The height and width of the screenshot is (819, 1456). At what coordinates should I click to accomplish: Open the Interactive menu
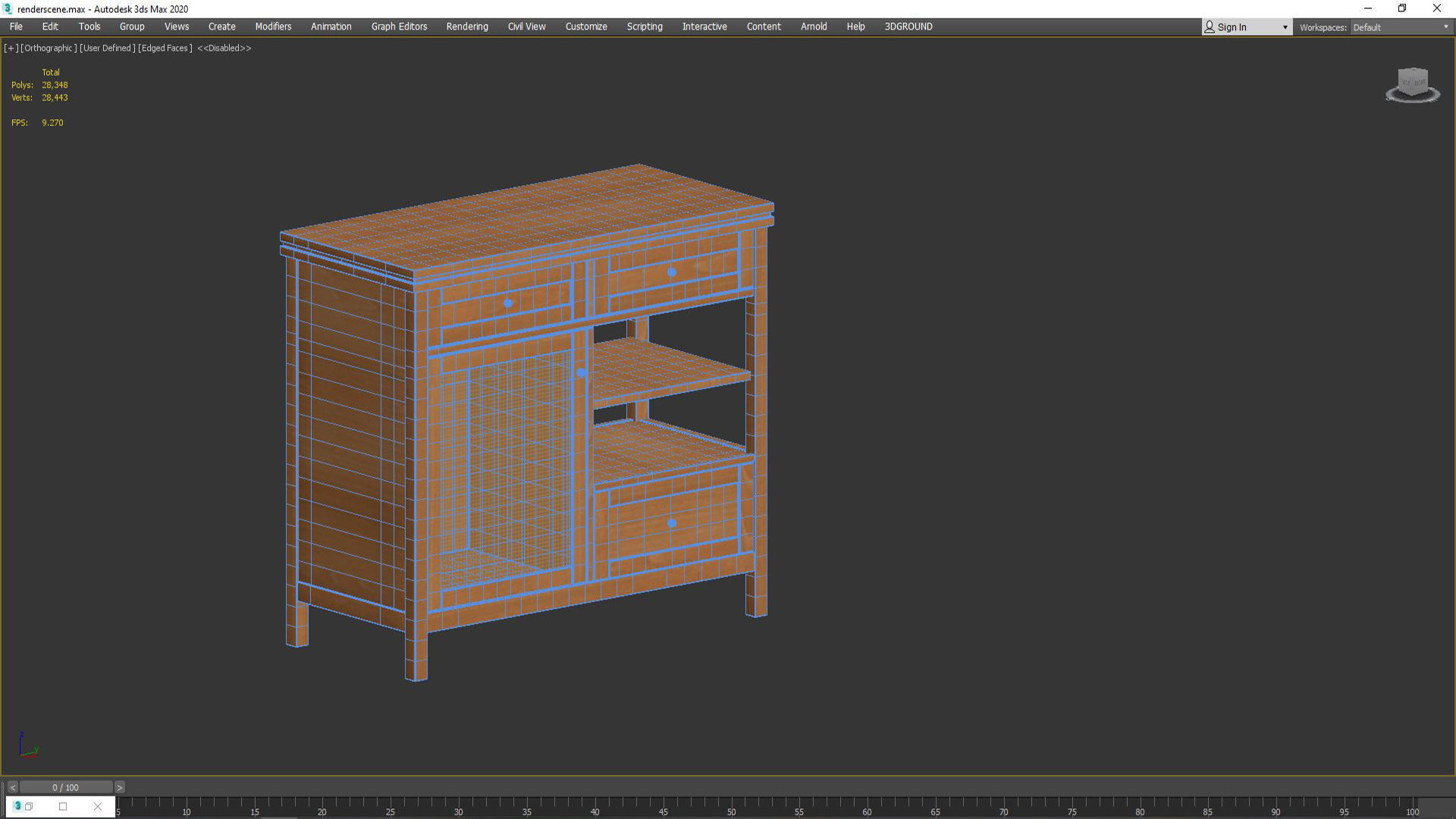(x=704, y=27)
